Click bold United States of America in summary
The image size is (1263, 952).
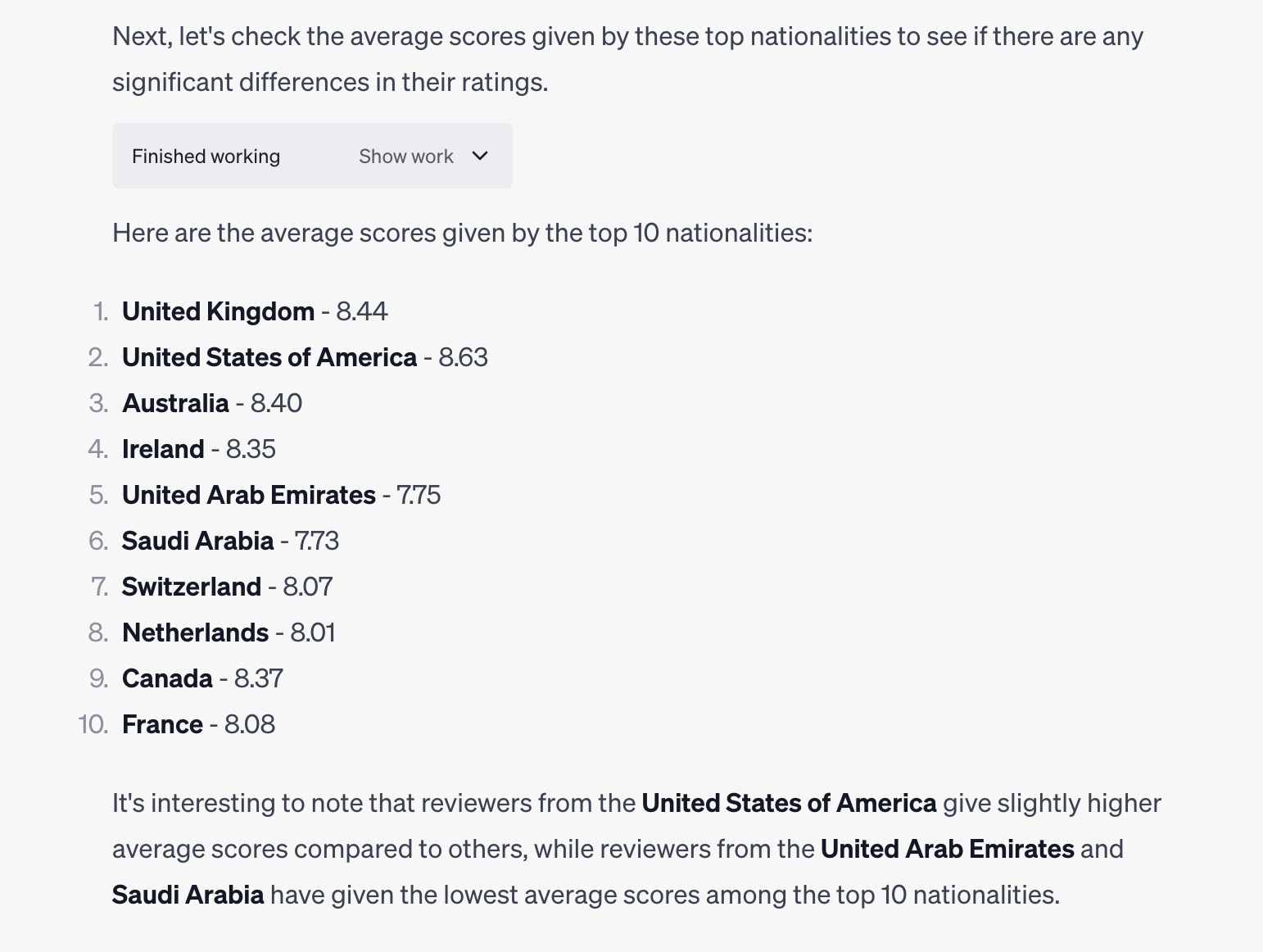tap(789, 803)
